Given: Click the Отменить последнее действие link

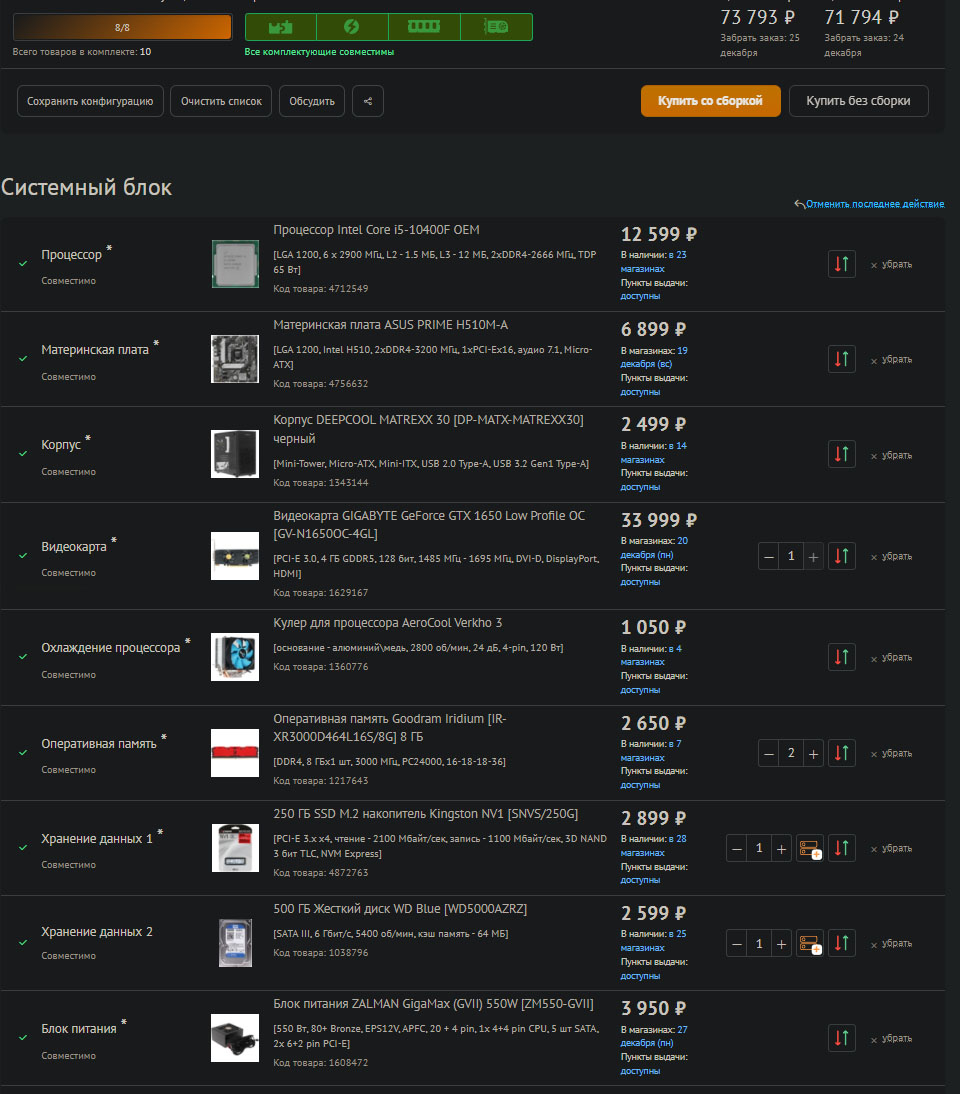Looking at the screenshot, I should (x=875, y=204).
